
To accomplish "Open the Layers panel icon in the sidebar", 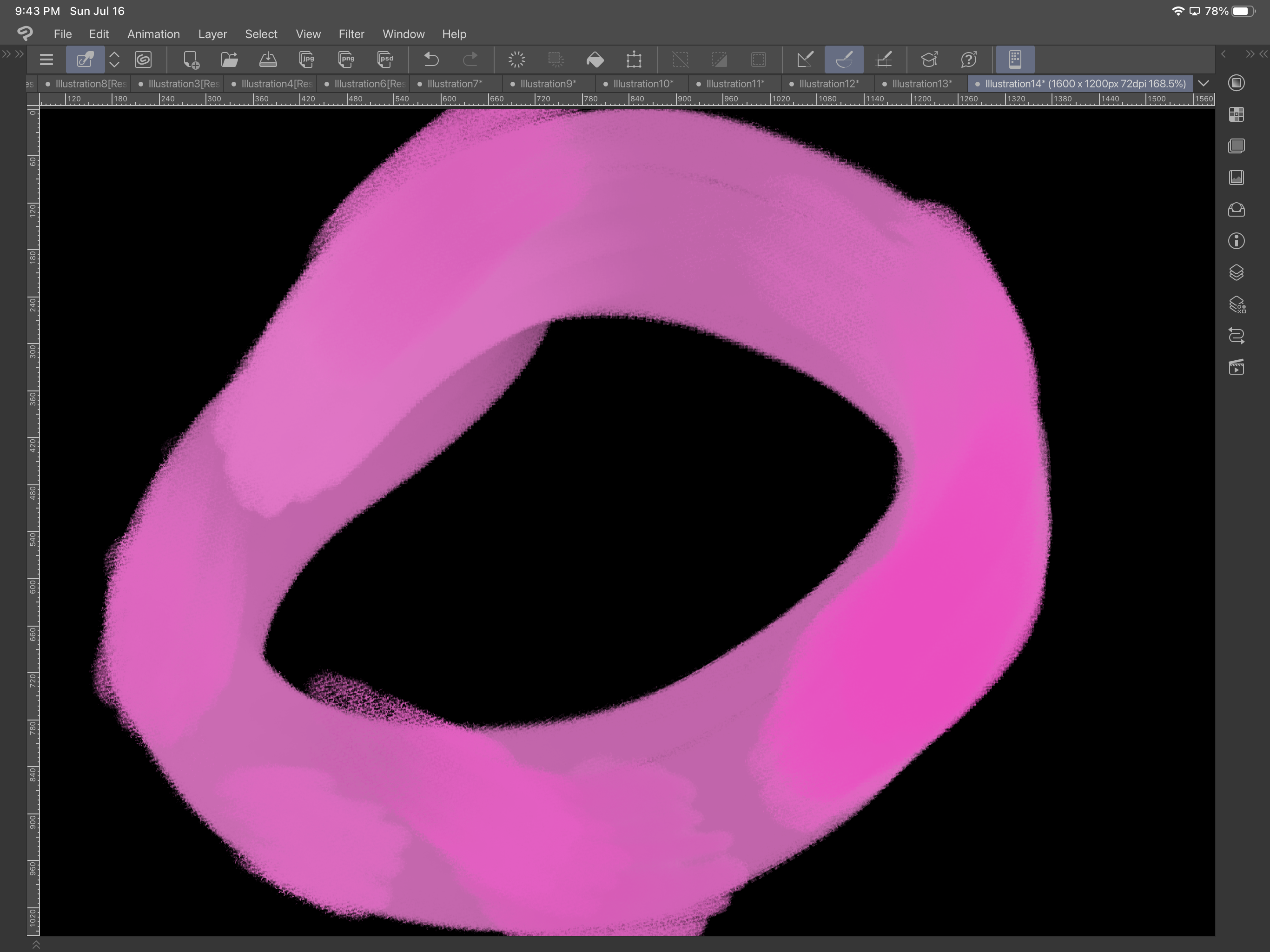I will tap(1237, 273).
